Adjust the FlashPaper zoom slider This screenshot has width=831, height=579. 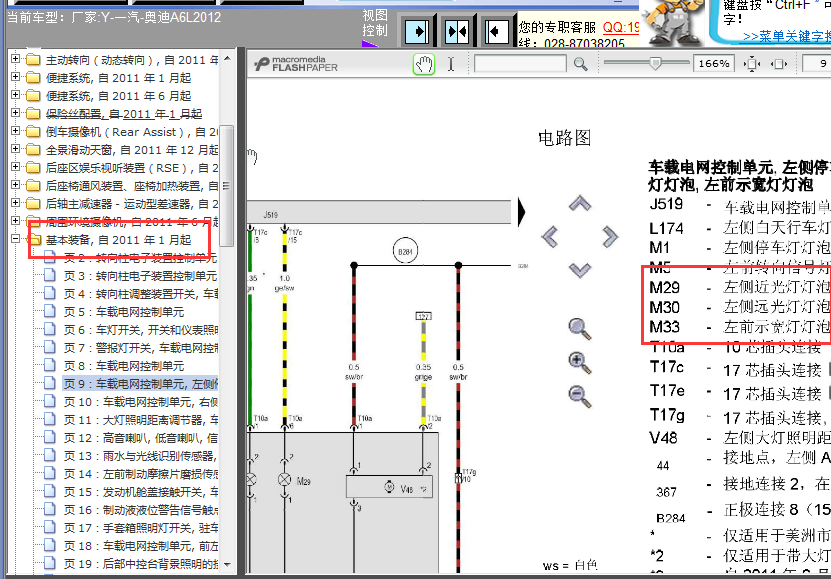click(x=655, y=64)
